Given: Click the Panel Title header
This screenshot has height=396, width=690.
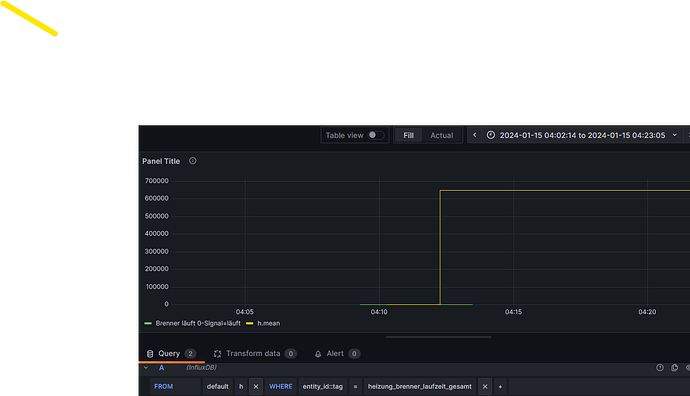Looking at the screenshot, I should click(x=161, y=161).
